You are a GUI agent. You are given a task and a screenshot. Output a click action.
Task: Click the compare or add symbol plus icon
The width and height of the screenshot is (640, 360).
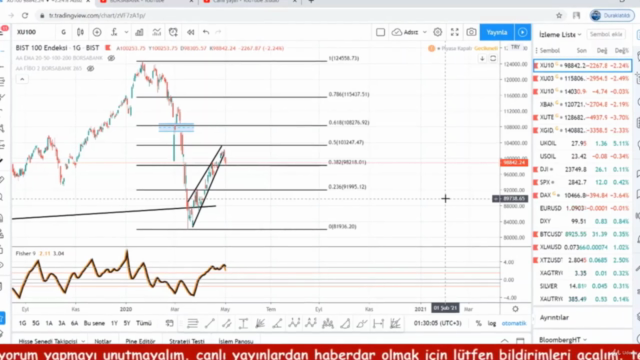[97, 32]
